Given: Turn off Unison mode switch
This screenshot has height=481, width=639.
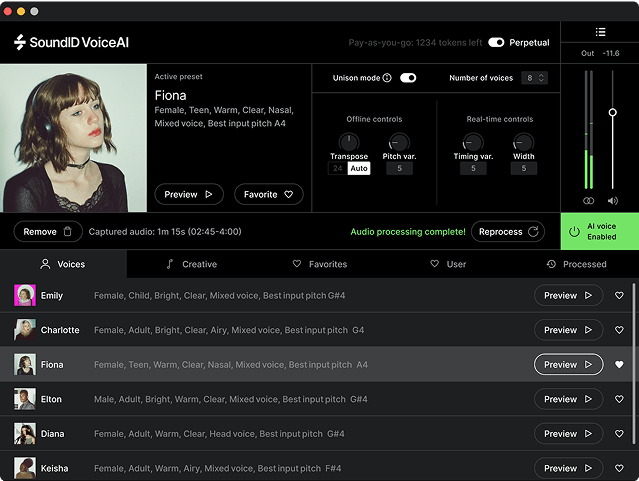Looking at the screenshot, I should coord(407,78).
